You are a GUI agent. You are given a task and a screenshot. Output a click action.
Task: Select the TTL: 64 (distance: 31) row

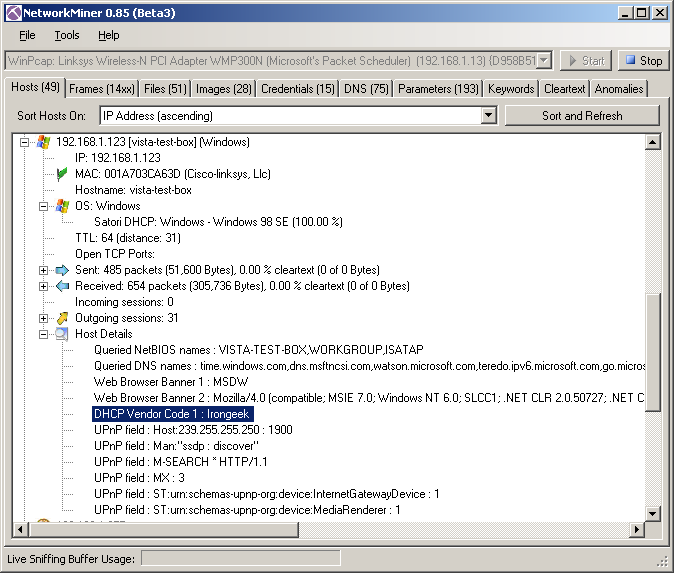[x=128, y=238]
